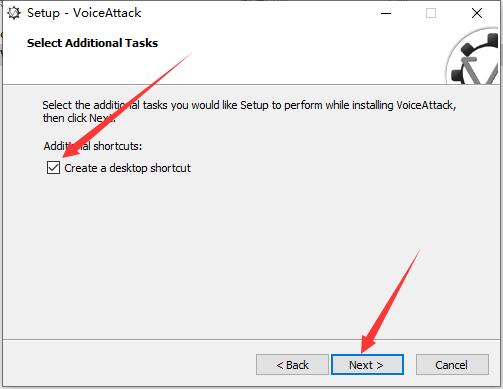This screenshot has height=389, width=503.
Task: Click the VoiceAttack gear icon in title bar
Action: [14, 13]
